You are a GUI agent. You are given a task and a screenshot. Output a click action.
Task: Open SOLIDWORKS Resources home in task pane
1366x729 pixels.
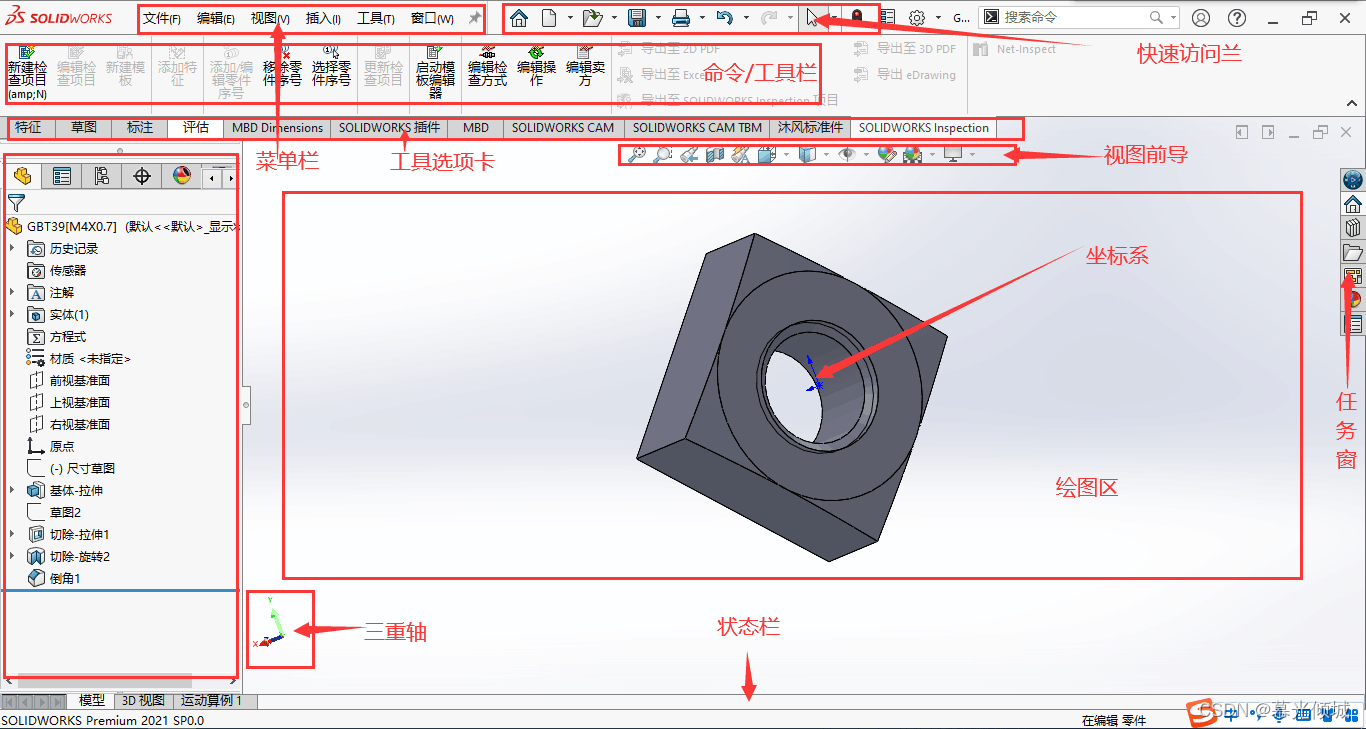click(1353, 204)
